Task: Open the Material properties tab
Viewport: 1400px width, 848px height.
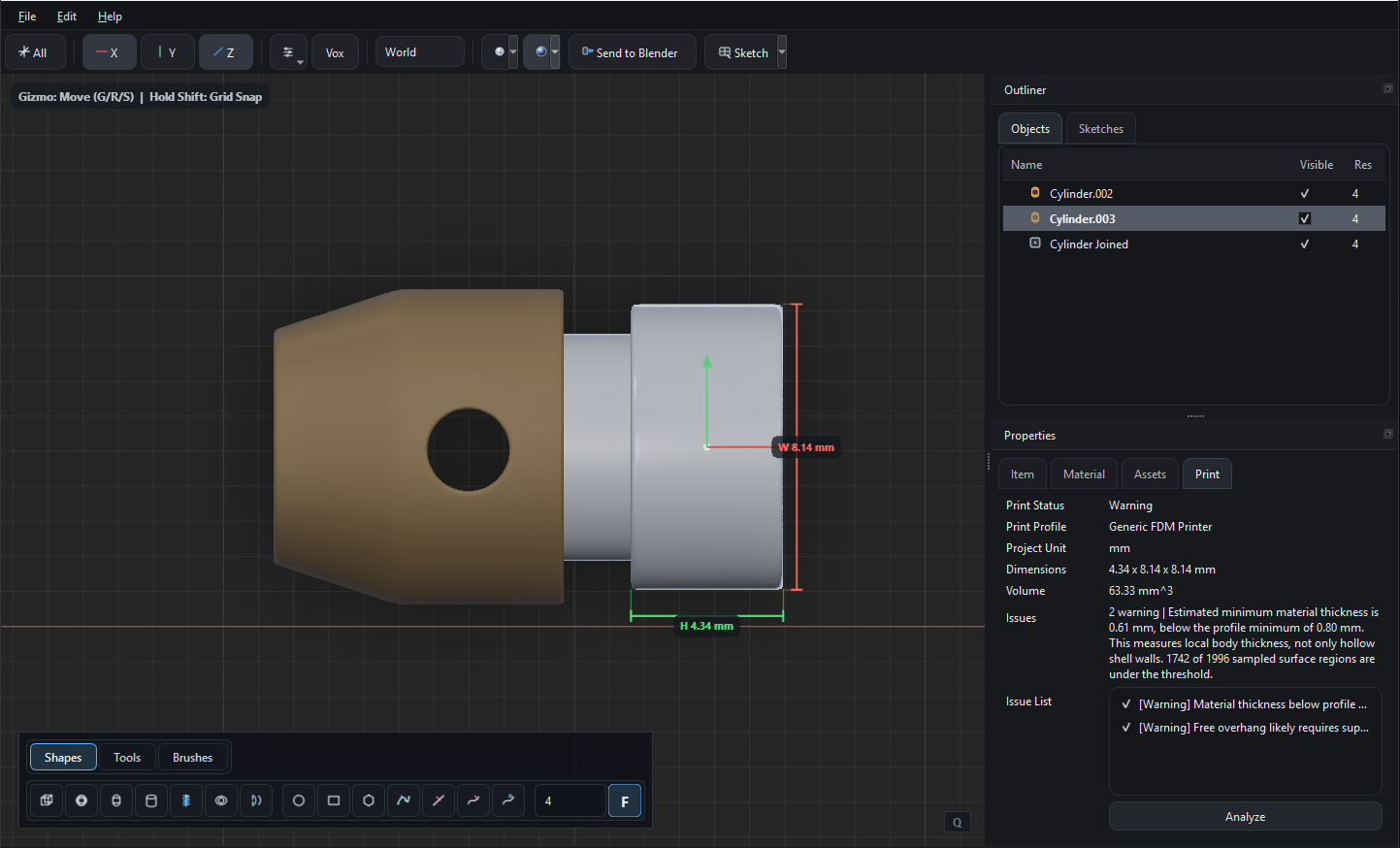Action: (1084, 473)
